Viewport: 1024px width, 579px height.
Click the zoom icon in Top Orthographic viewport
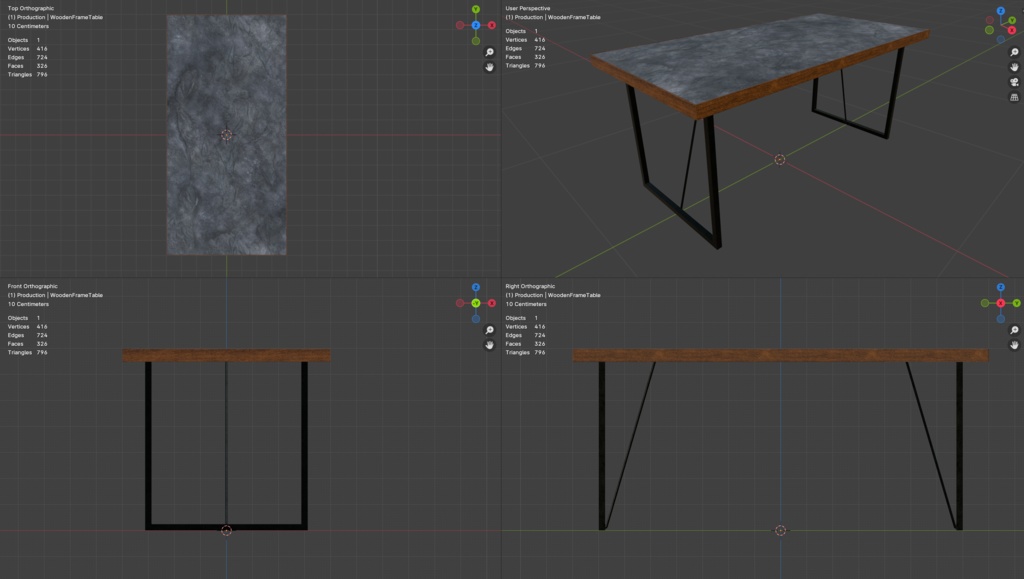tap(490, 52)
